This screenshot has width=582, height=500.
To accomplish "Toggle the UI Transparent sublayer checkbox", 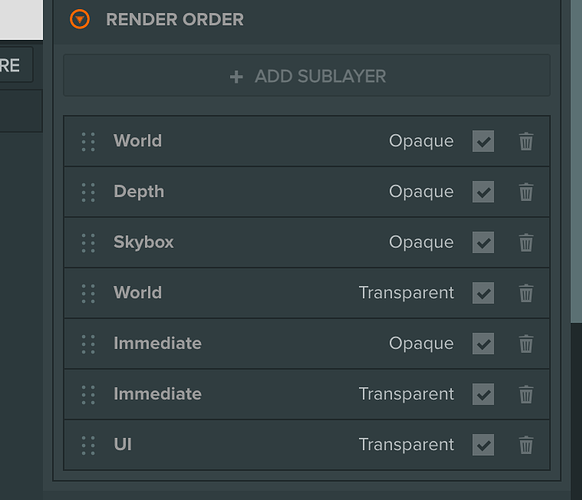I will tap(483, 445).
